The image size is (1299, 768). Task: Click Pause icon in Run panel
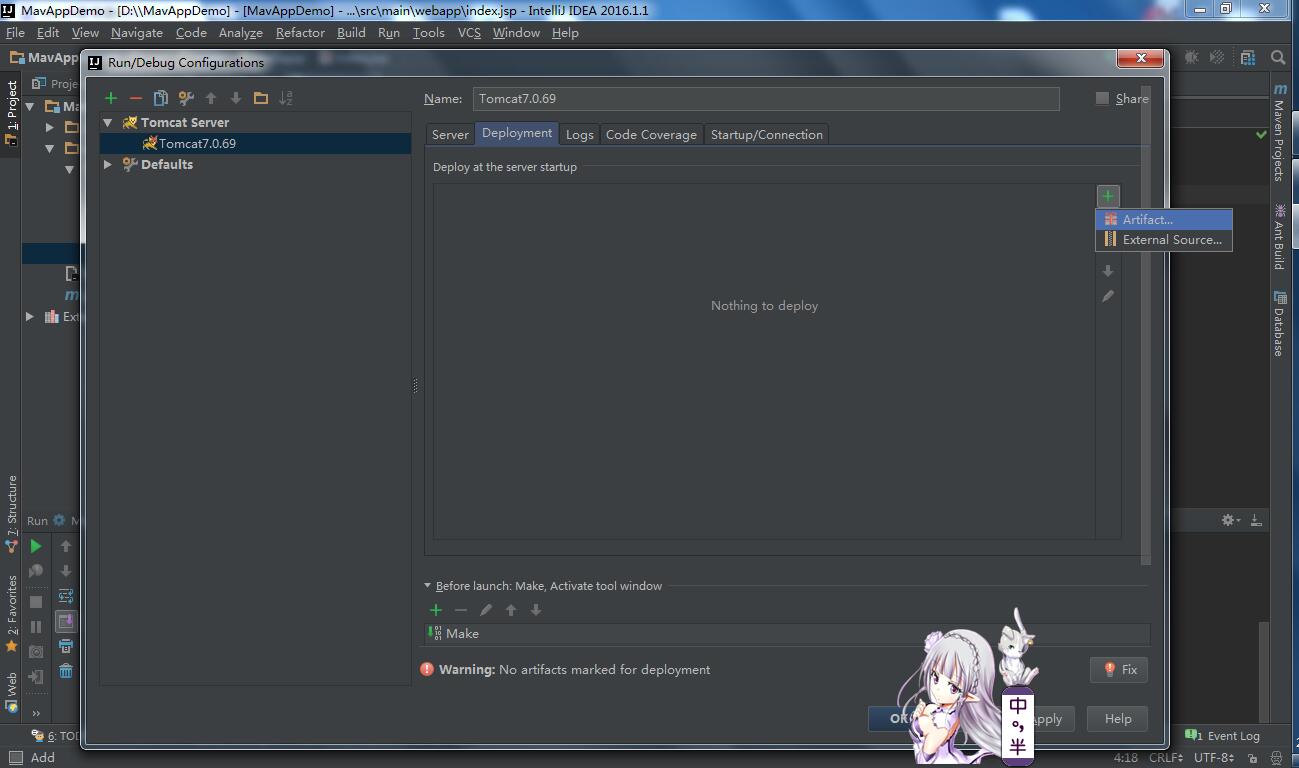(x=36, y=627)
